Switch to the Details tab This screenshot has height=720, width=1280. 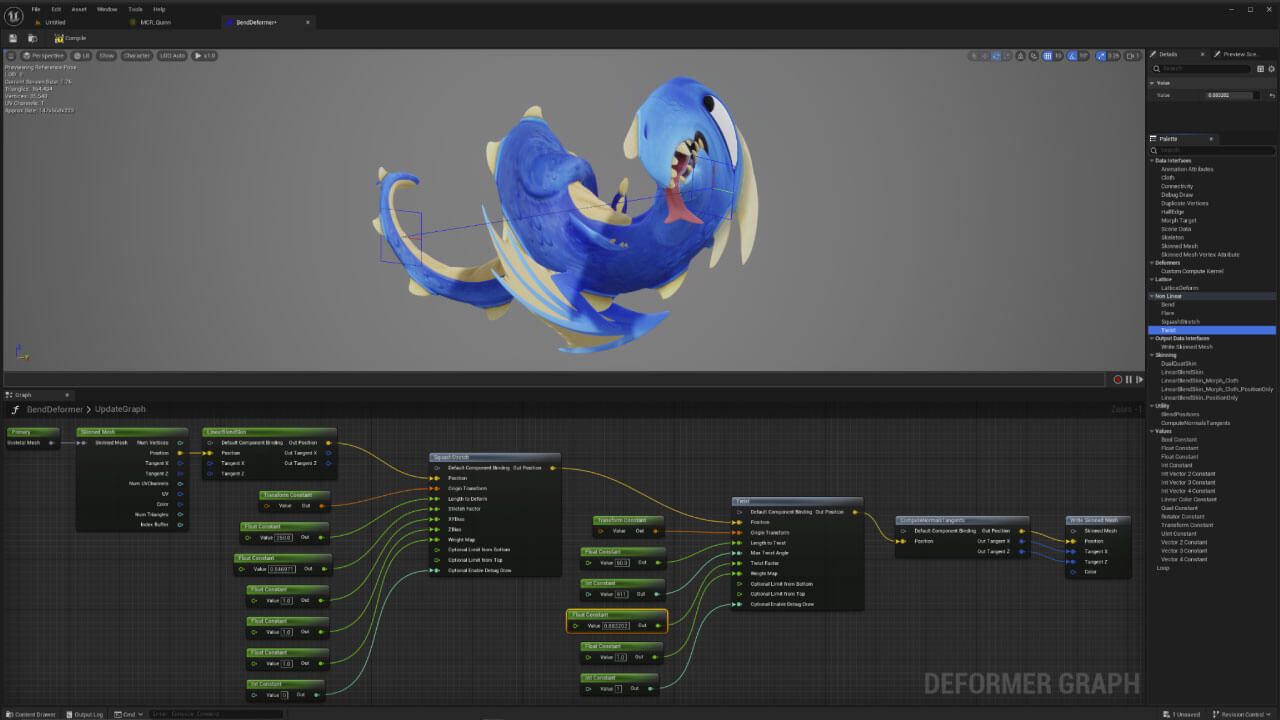click(1168, 54)
